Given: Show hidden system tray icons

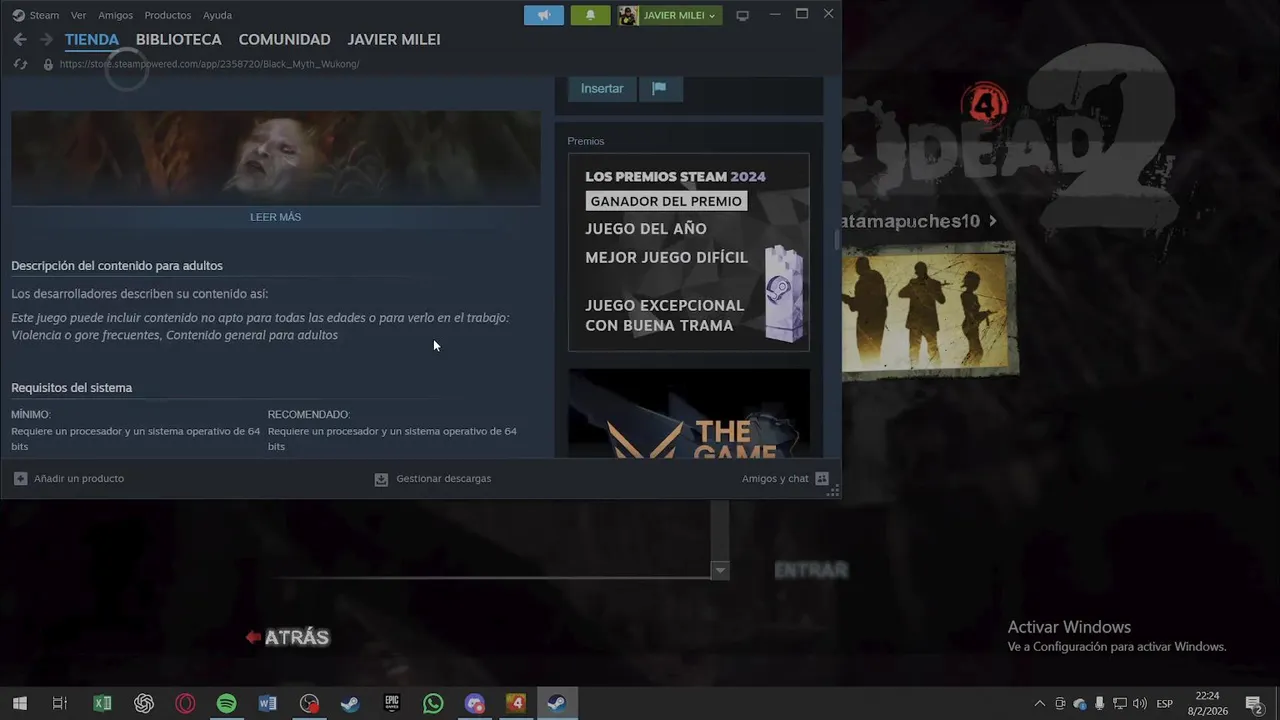Looking at the screenshot, I should point(1040,704).
